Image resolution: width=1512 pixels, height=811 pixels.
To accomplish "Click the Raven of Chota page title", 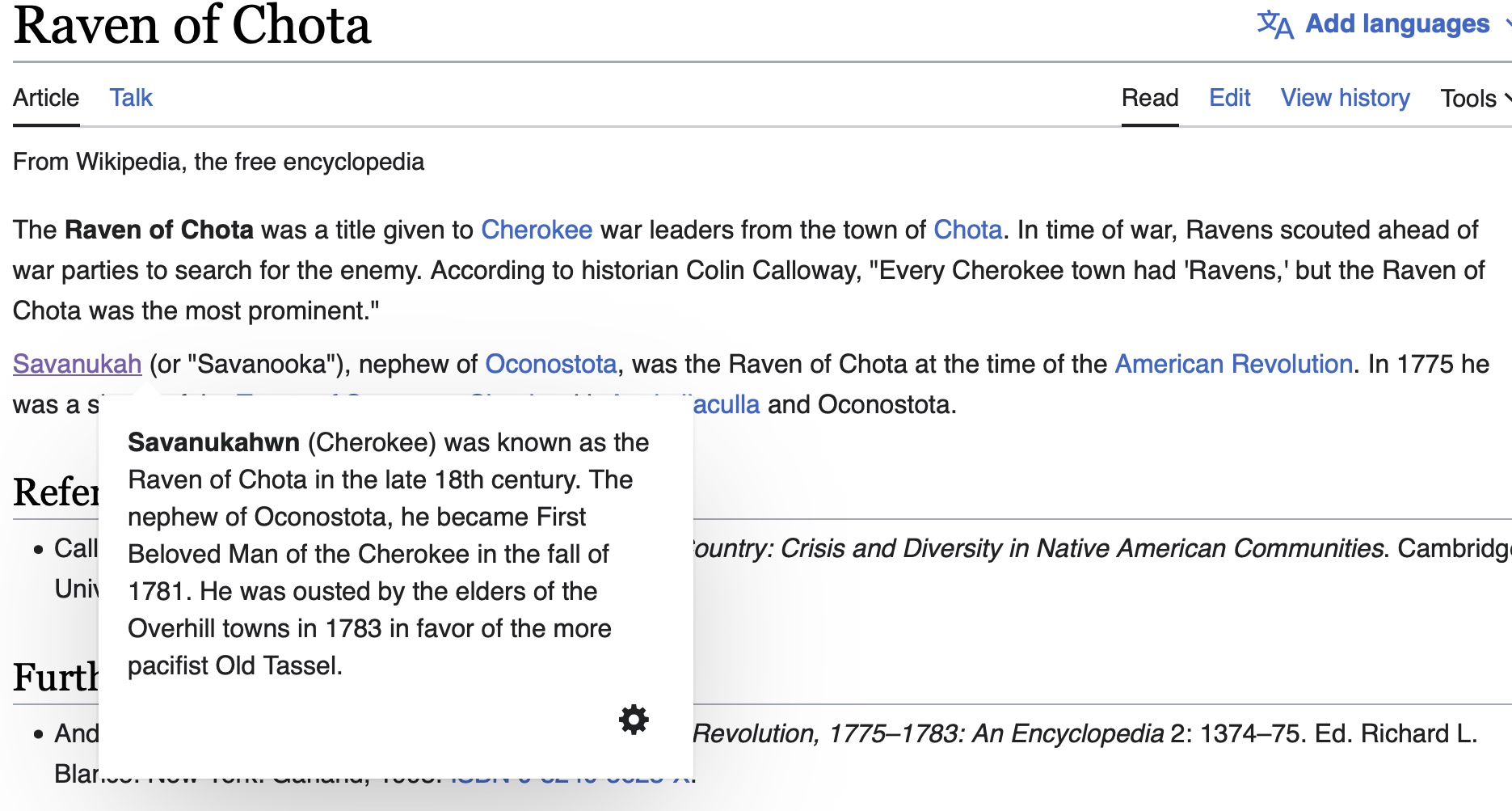I will point(192,26).
